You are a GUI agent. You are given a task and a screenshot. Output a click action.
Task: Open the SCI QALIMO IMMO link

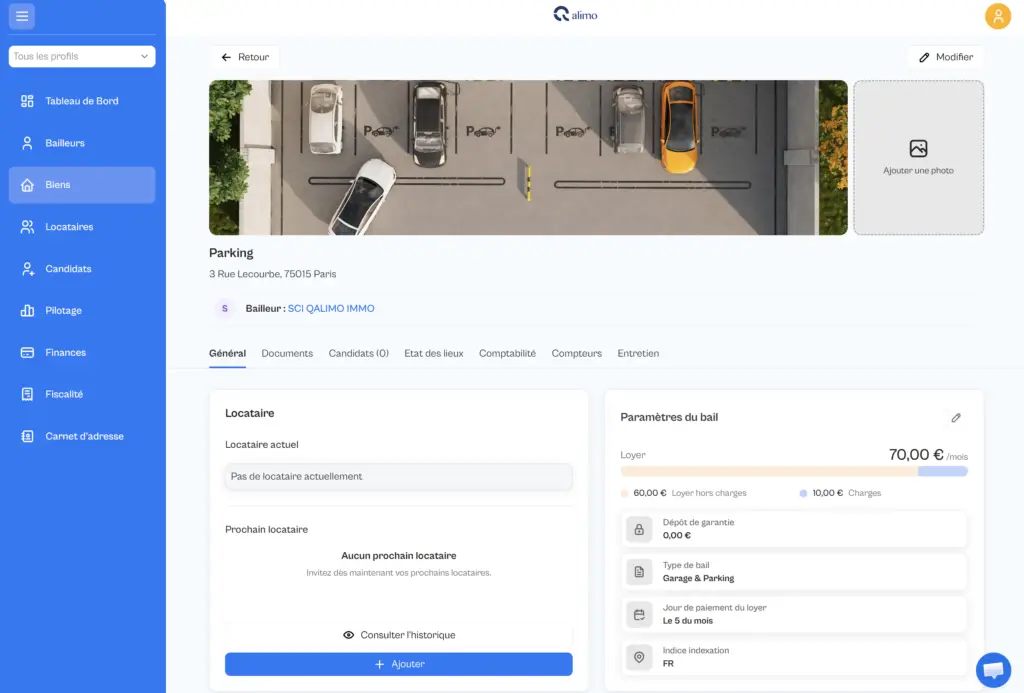pos(331,308)
